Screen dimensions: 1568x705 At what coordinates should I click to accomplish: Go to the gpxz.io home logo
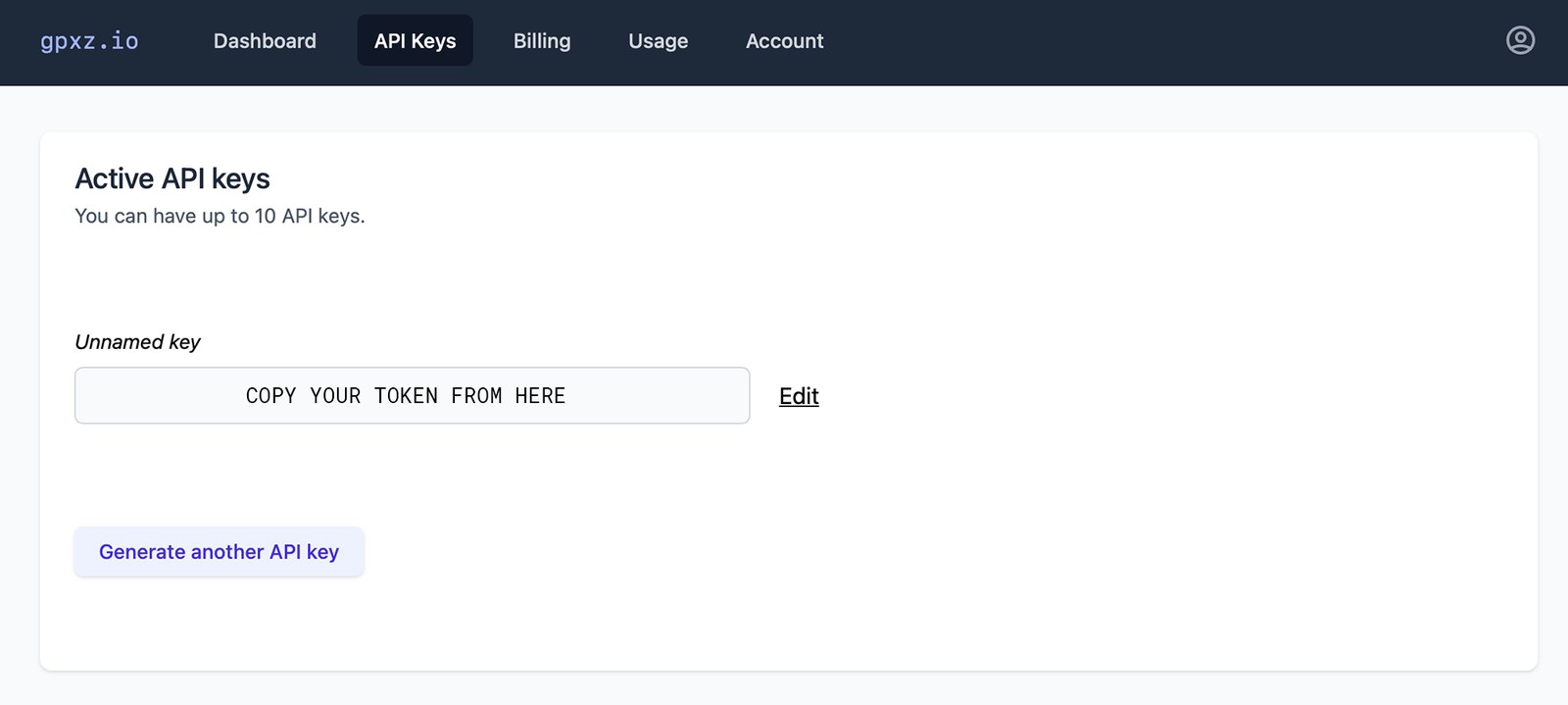coord(89,41)
